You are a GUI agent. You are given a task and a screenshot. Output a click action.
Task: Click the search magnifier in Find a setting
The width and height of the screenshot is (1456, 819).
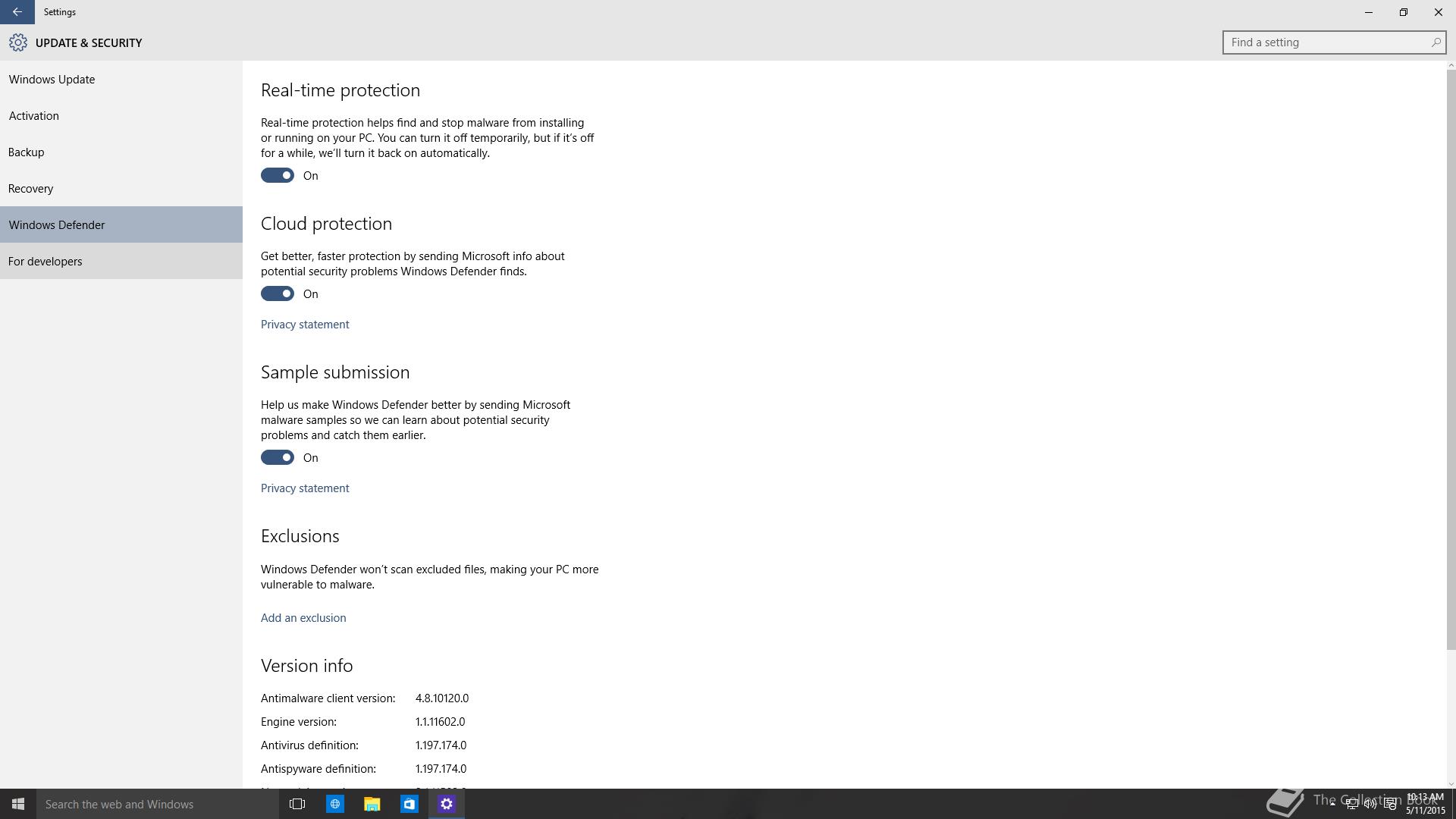[1436, 42]
